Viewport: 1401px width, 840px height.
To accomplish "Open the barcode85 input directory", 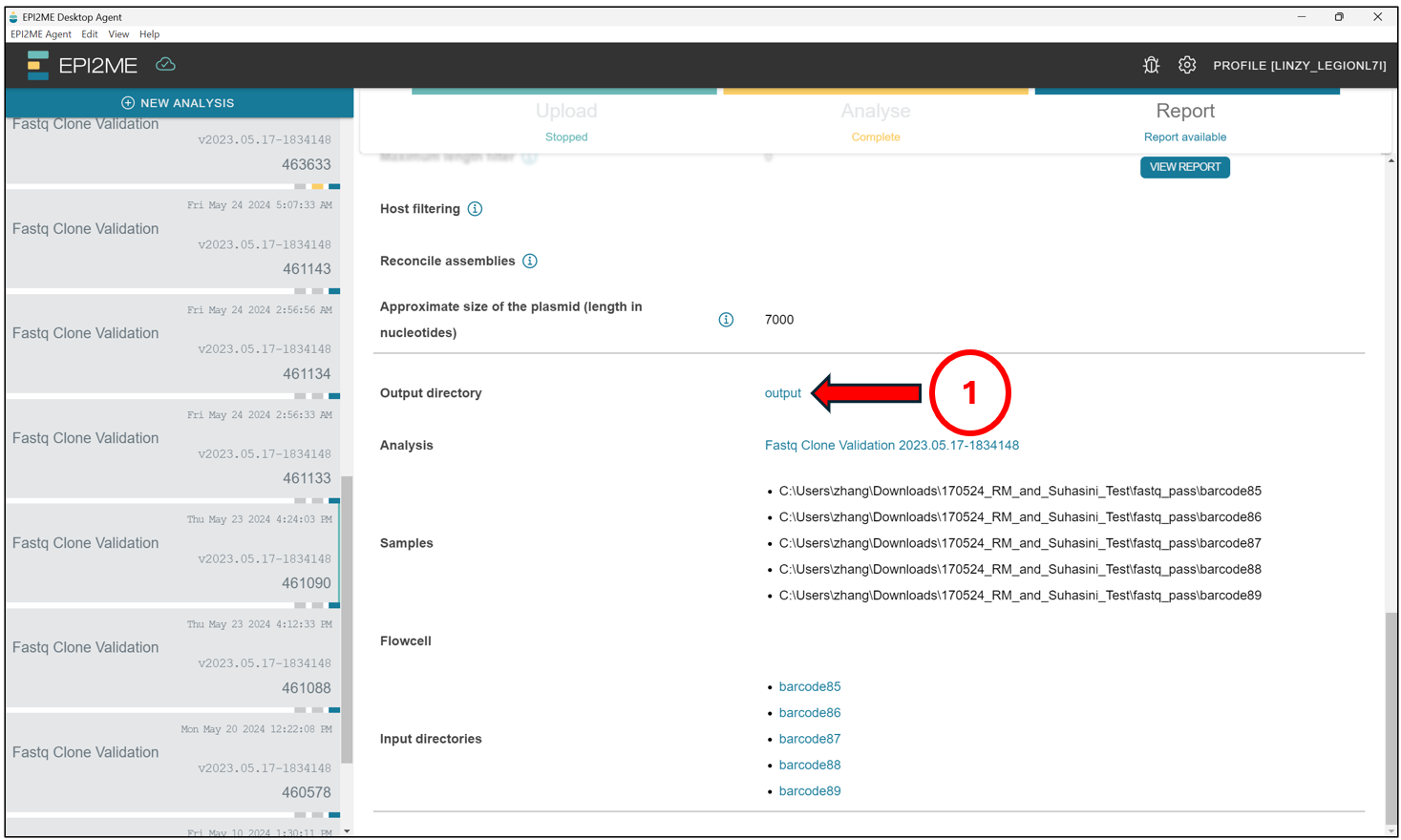I will pos(810,686).
